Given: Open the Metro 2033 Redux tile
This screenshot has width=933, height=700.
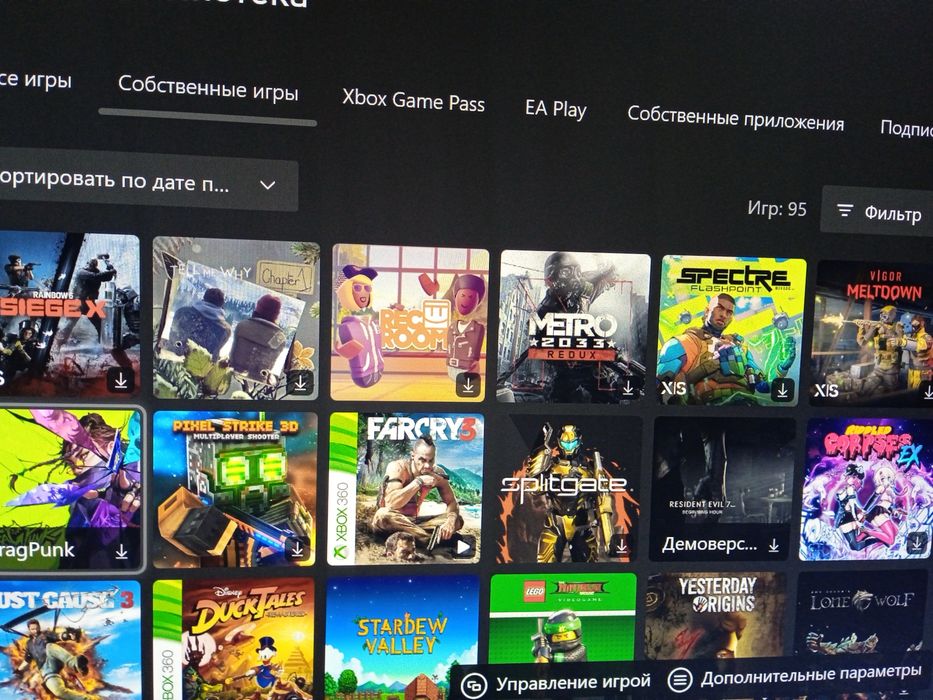Looking at the screenshot, I should 573,327.
